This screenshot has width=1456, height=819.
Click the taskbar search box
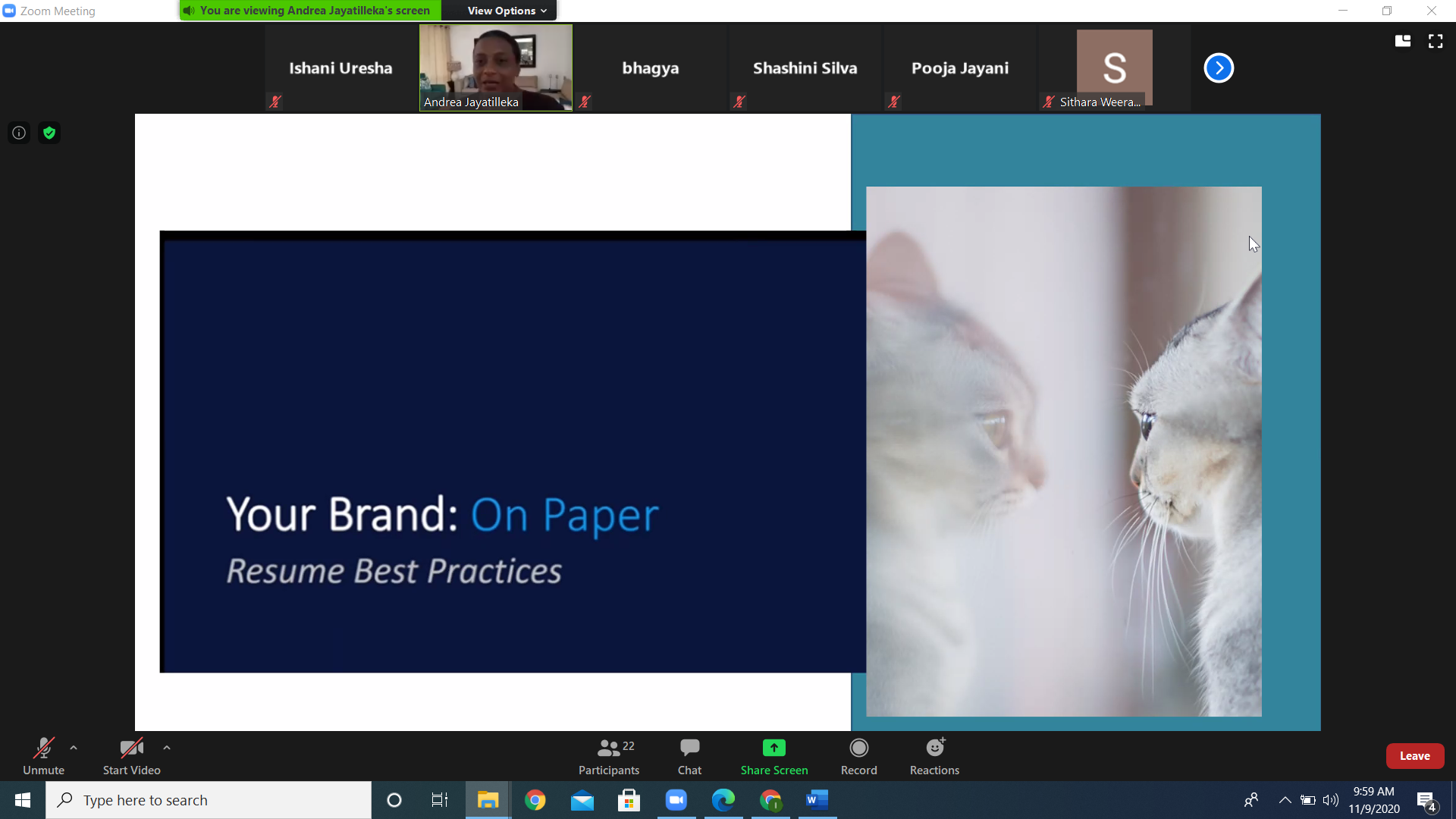209,800
